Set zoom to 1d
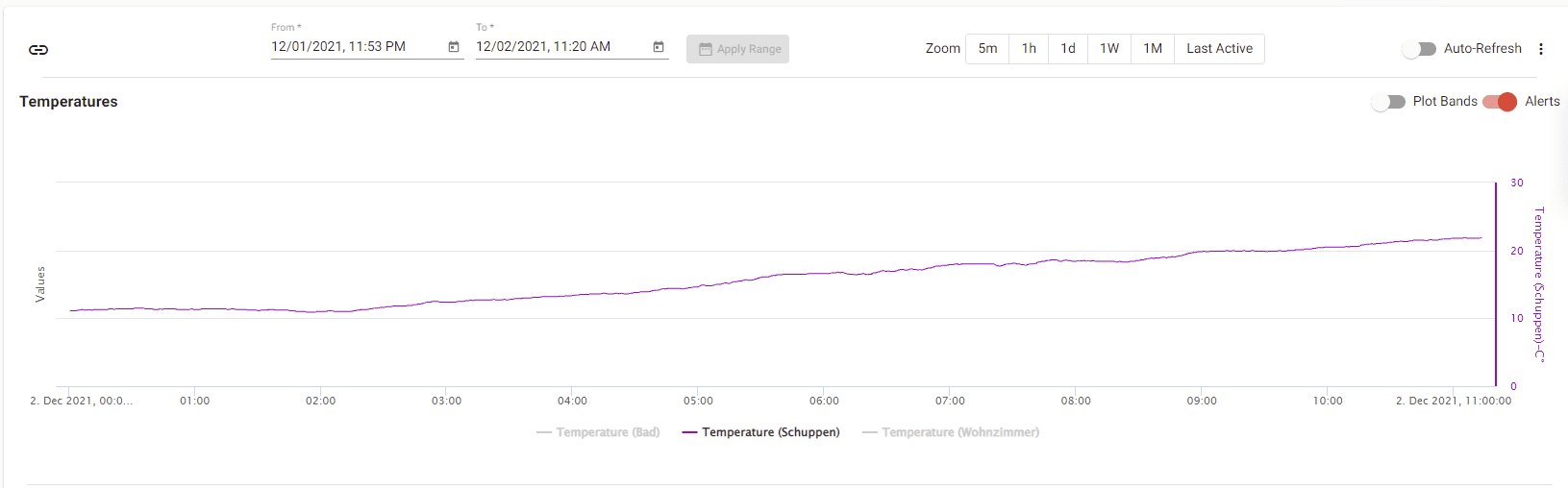This screenshot has width=1568, height=488. coord(1068,49)
